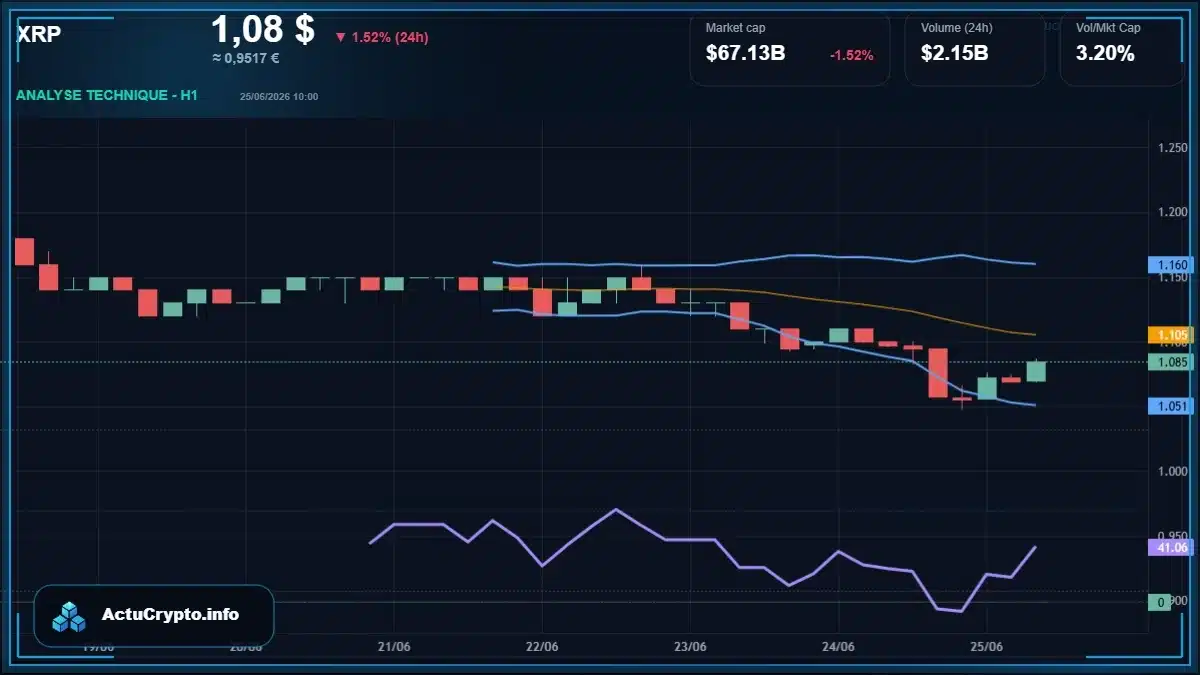The height and width of the screenshot is (675, 1200).
Task: Select the Market cap label
Action: click(735, 28)
